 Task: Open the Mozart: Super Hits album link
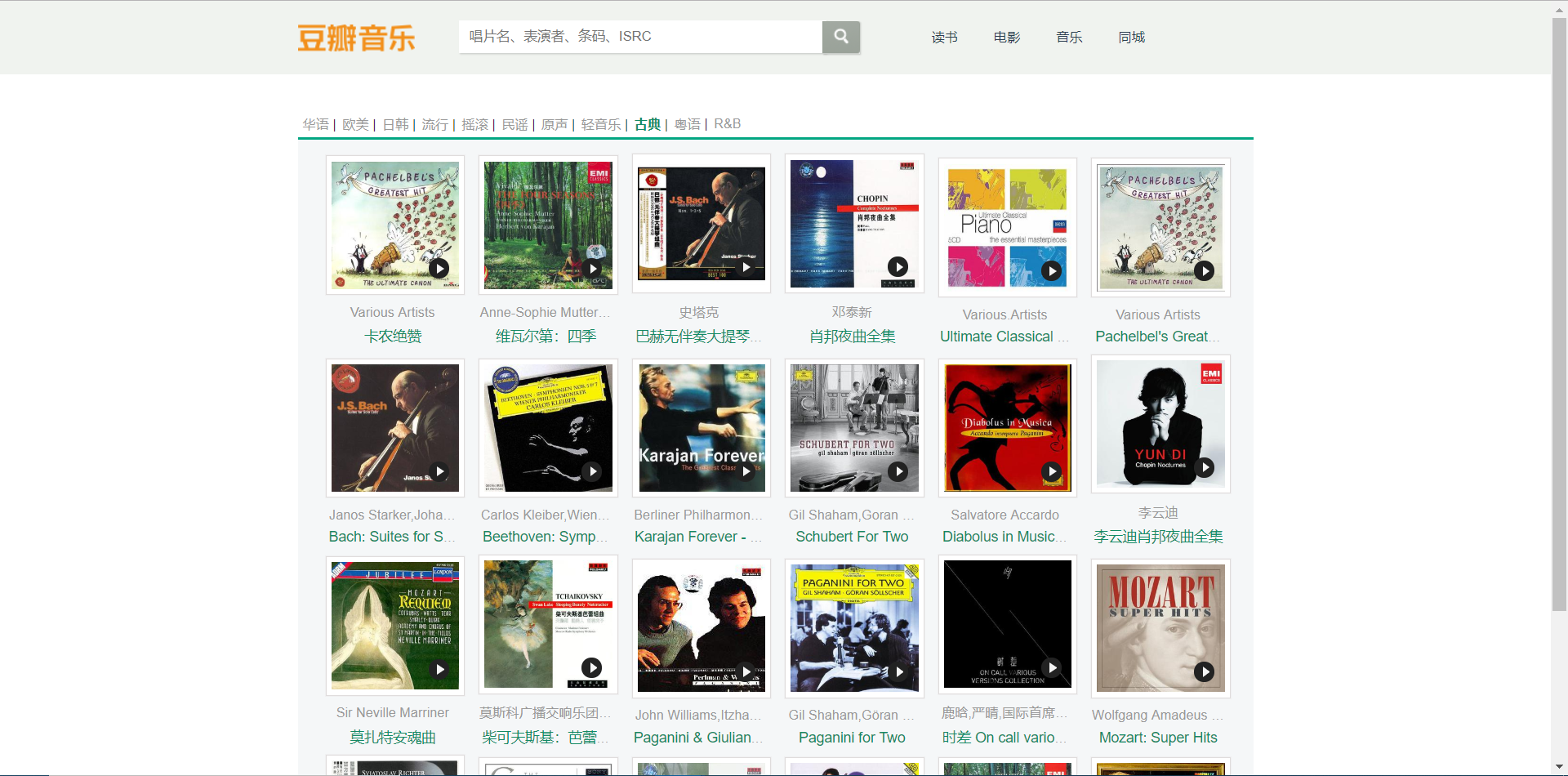[1159, 738]
